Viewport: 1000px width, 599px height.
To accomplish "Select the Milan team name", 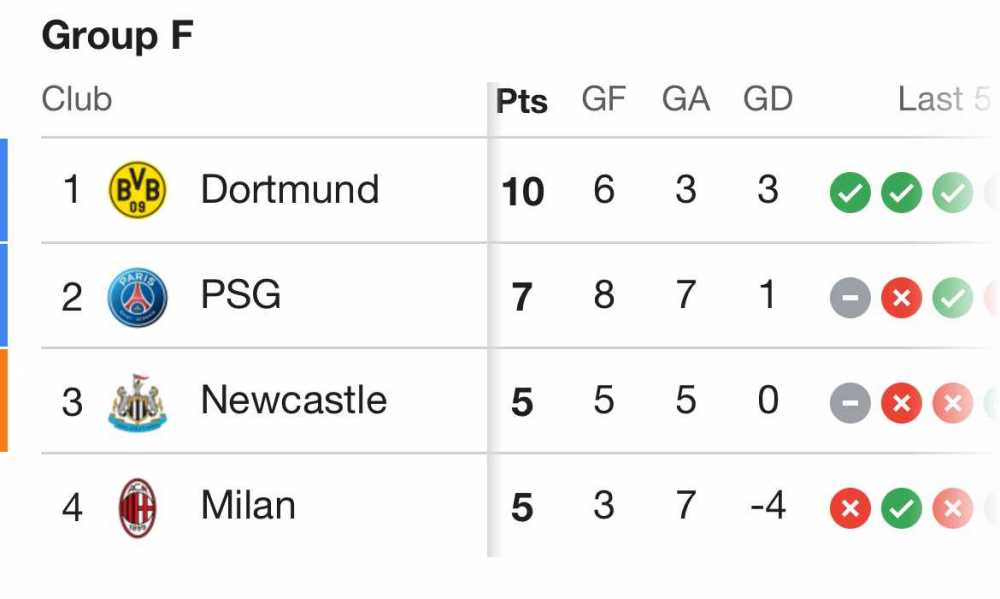I will click(248, 506).
